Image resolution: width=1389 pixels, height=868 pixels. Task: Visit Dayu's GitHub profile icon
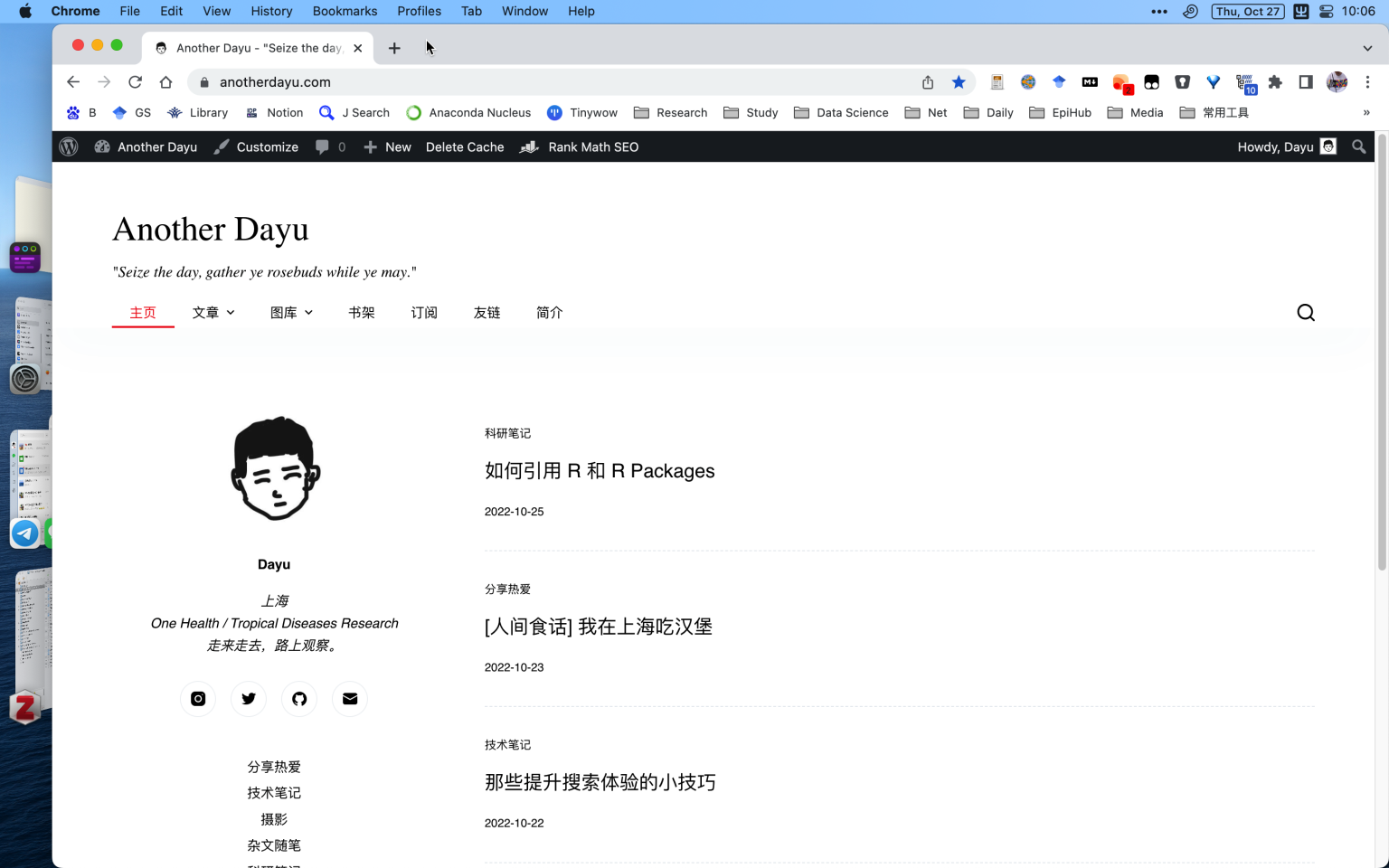tap(299, 698)
